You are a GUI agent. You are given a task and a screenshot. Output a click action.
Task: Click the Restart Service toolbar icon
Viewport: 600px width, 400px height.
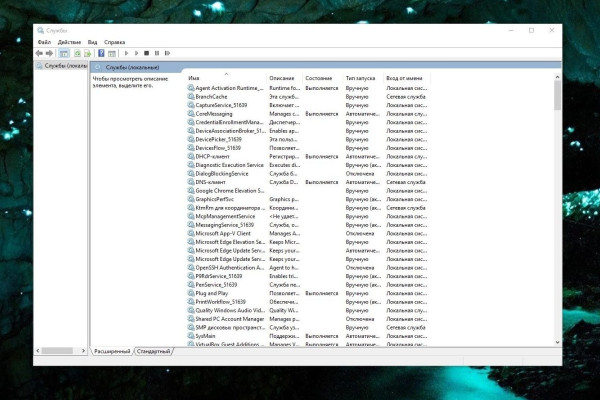167,53
